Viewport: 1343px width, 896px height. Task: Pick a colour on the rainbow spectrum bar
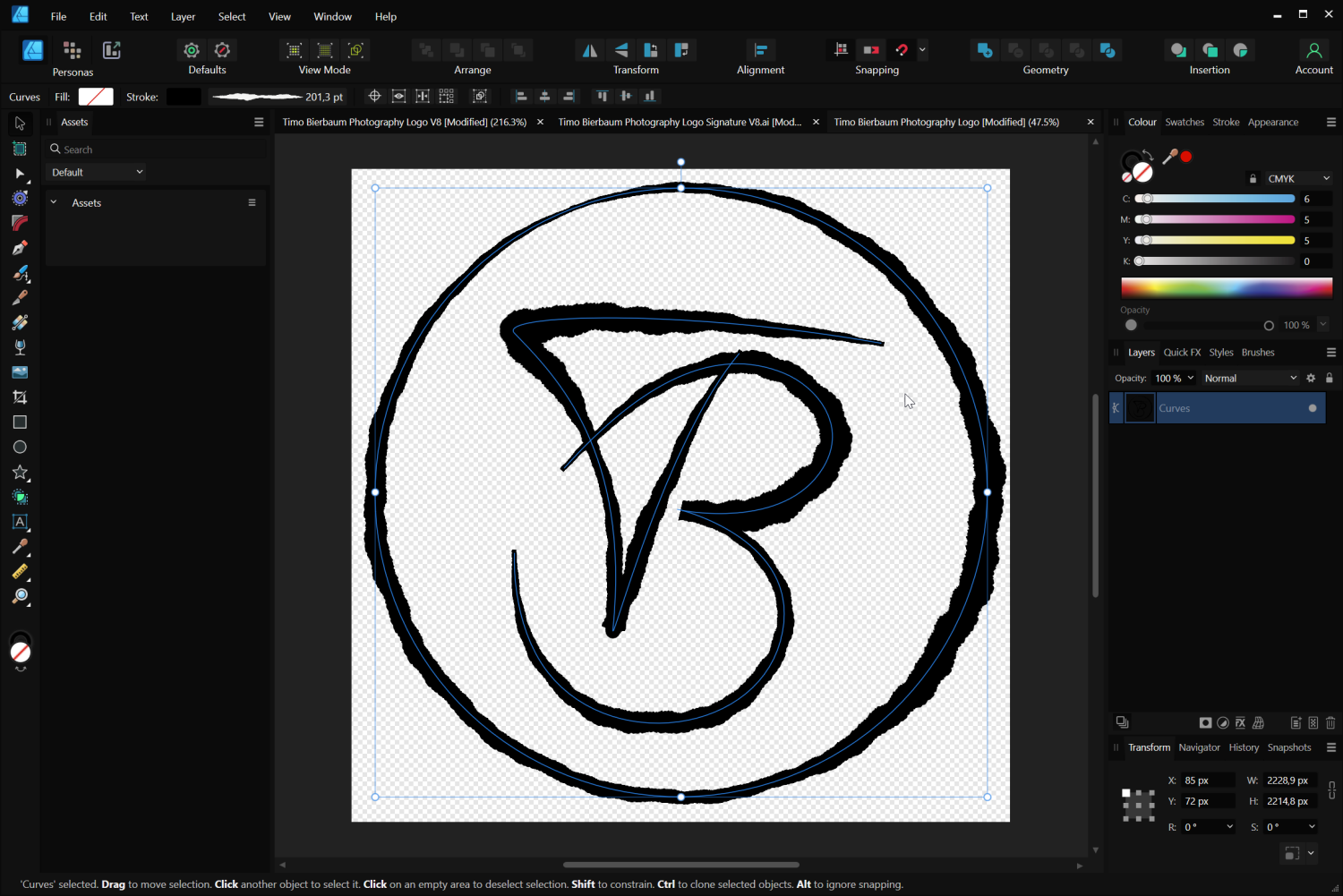pos(1227,287)
